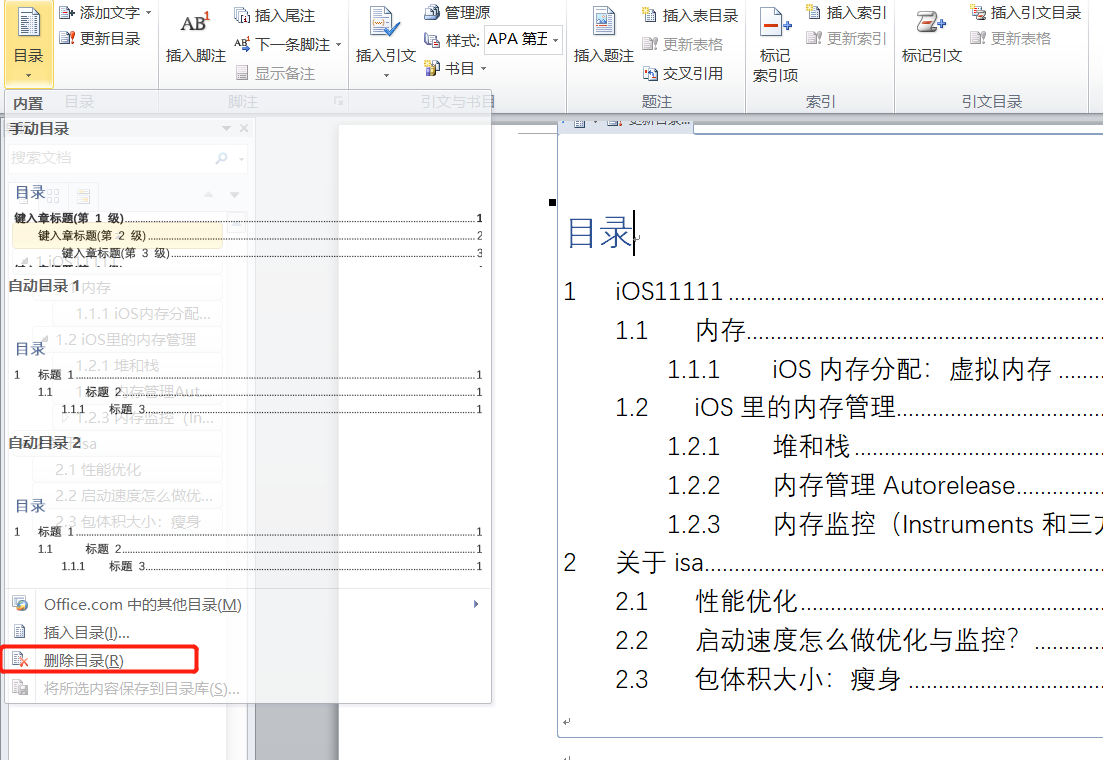Open 管理源 manage sources
Viewport: 1103px width, 760px height.
pyautogui.click(x=457, y=12)
